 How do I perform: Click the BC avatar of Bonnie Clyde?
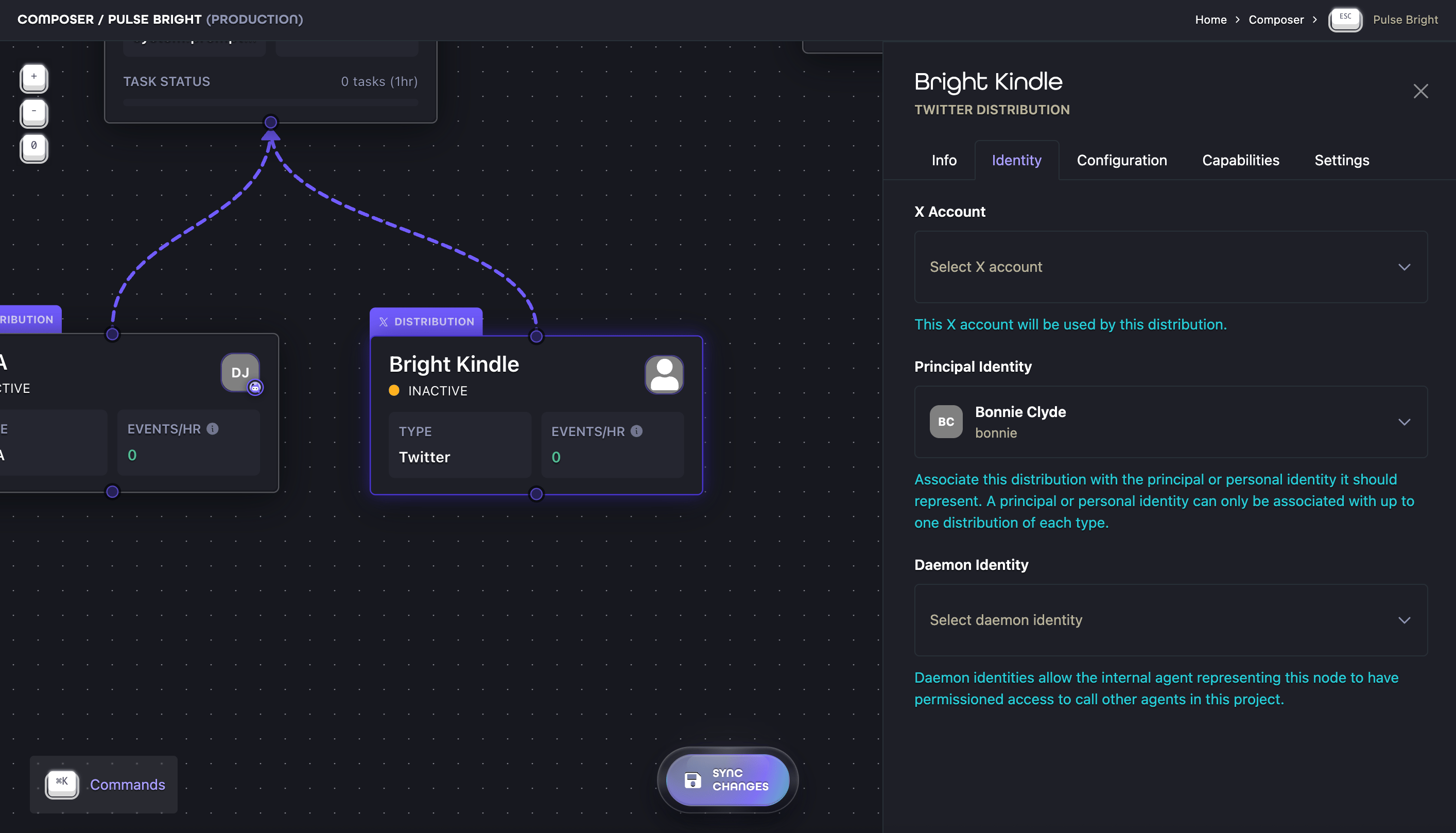click(x=946, y=422)
